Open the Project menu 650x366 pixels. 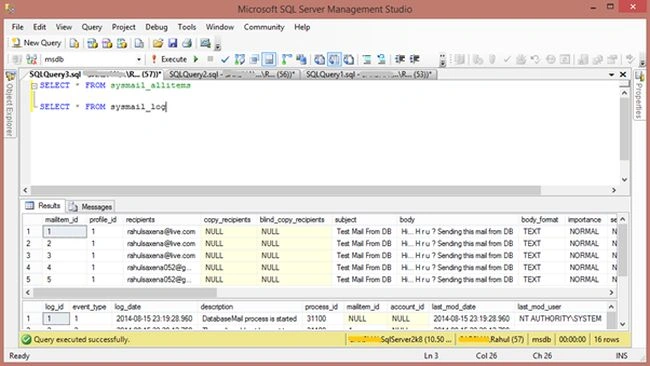[x=124, y=27]
